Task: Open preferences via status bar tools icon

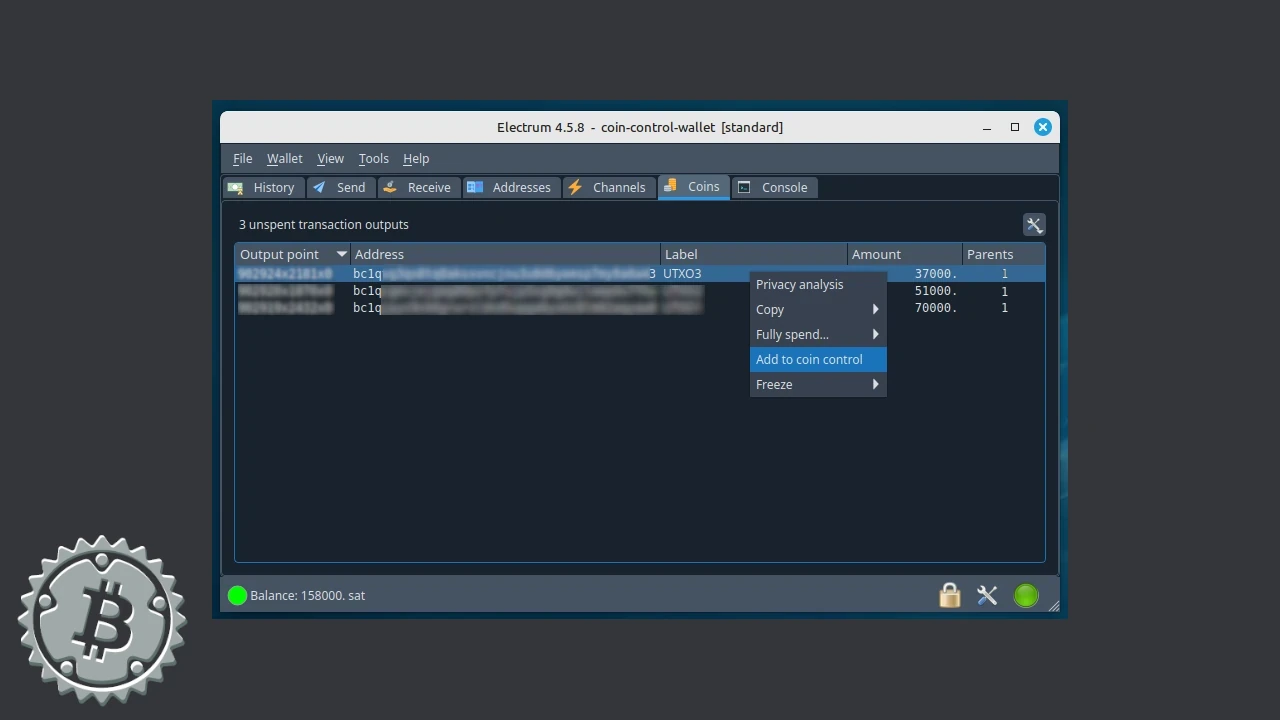Action: coord(987,595)
